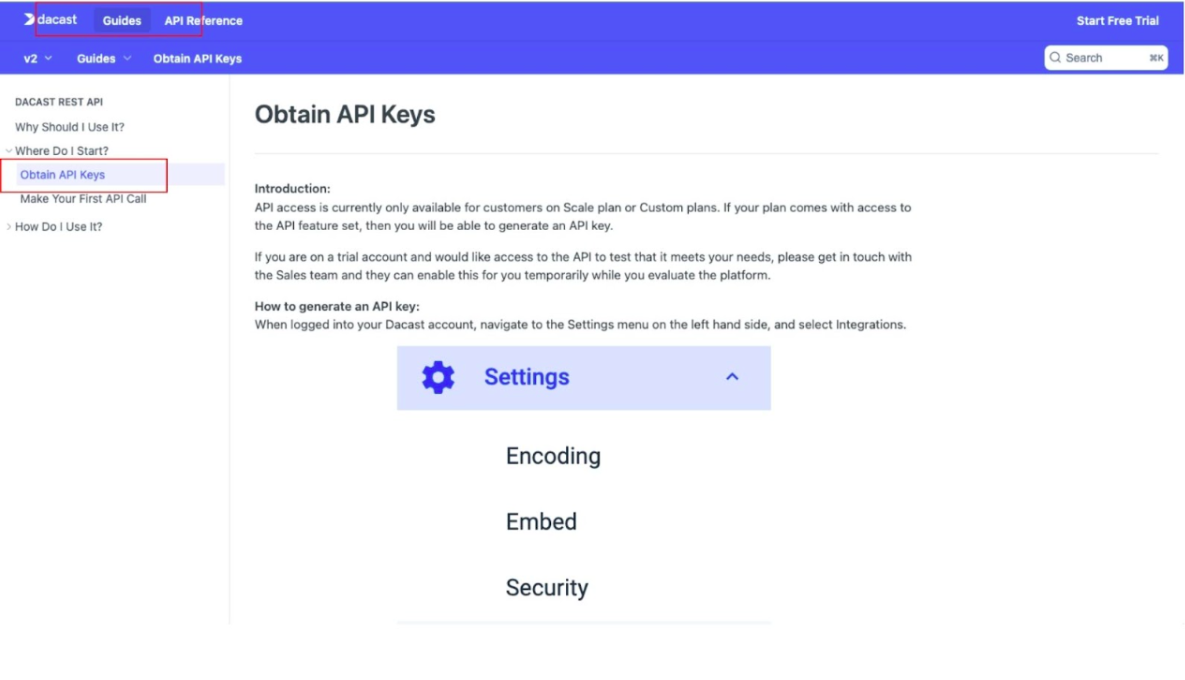This screenshot has width=1185, height=680.
Task: Open the v2 version dropdown
Action: [35, 58]
